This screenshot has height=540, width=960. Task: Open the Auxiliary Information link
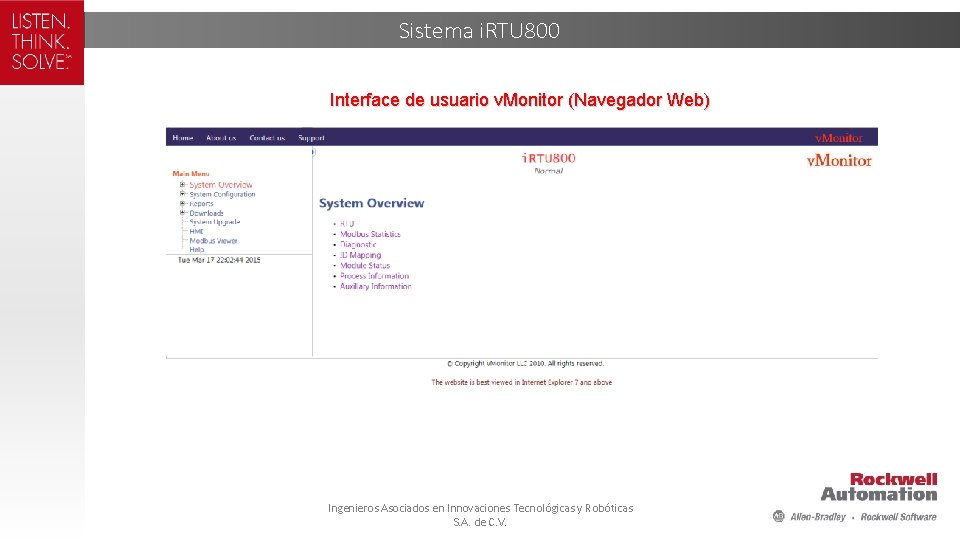coord(375,286)
